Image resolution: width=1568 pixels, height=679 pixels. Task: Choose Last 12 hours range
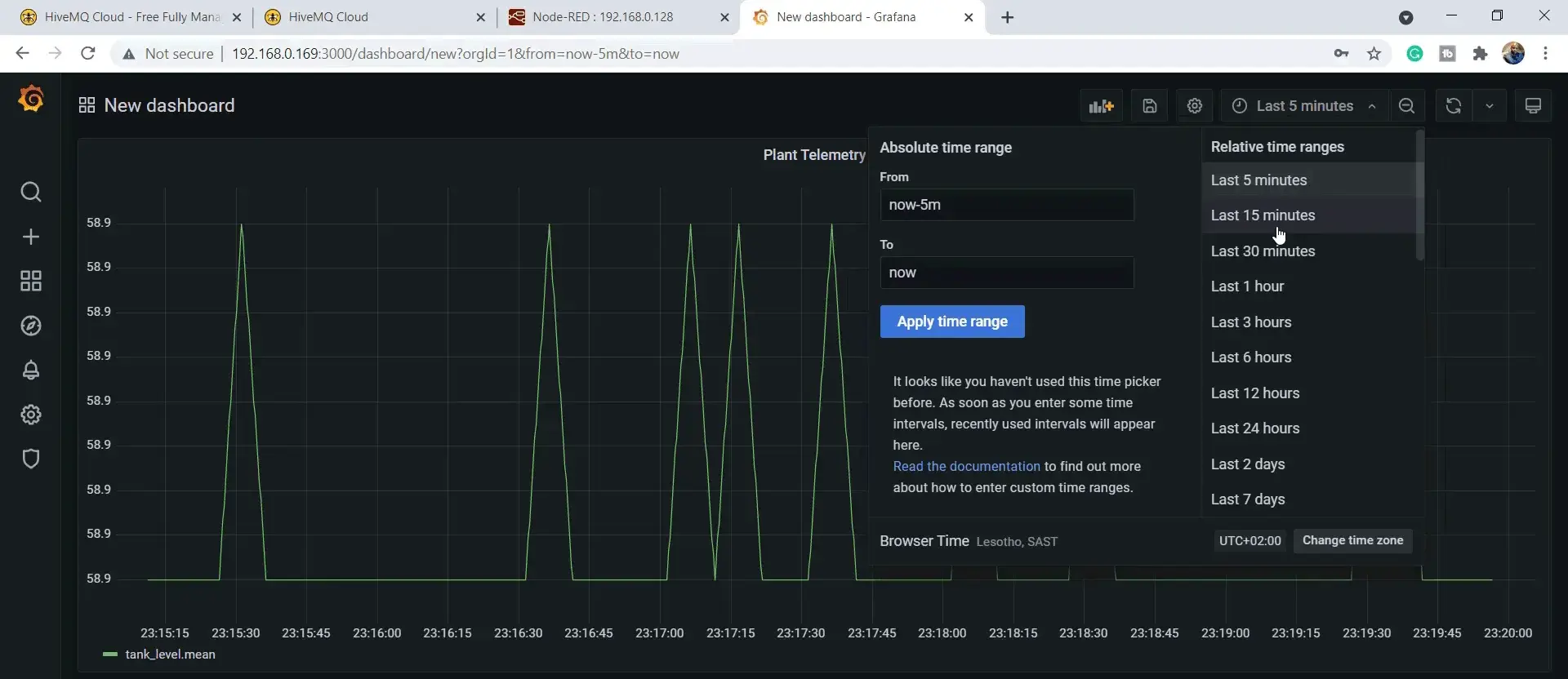(1308, 393)
